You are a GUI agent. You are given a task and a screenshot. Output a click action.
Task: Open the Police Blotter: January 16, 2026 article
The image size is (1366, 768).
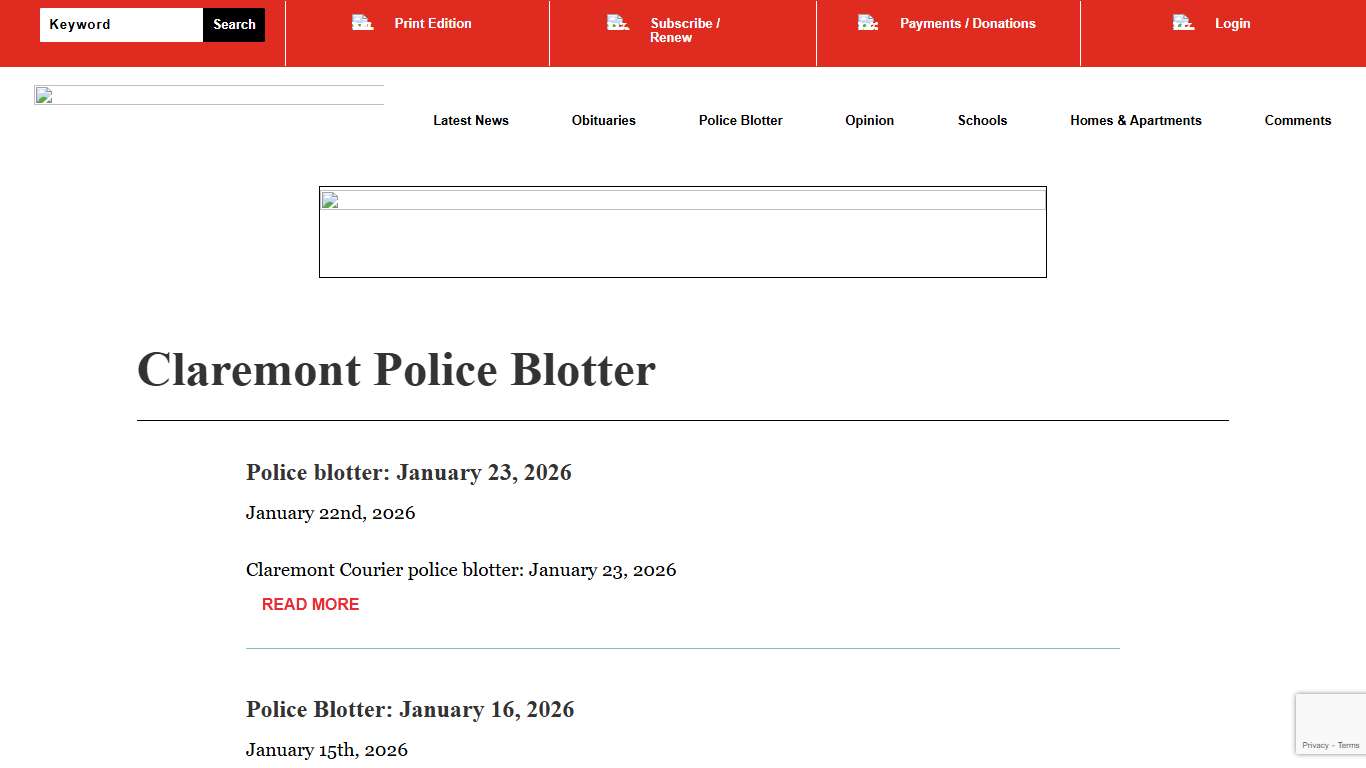pyautogui.click(x=410, y=709)
